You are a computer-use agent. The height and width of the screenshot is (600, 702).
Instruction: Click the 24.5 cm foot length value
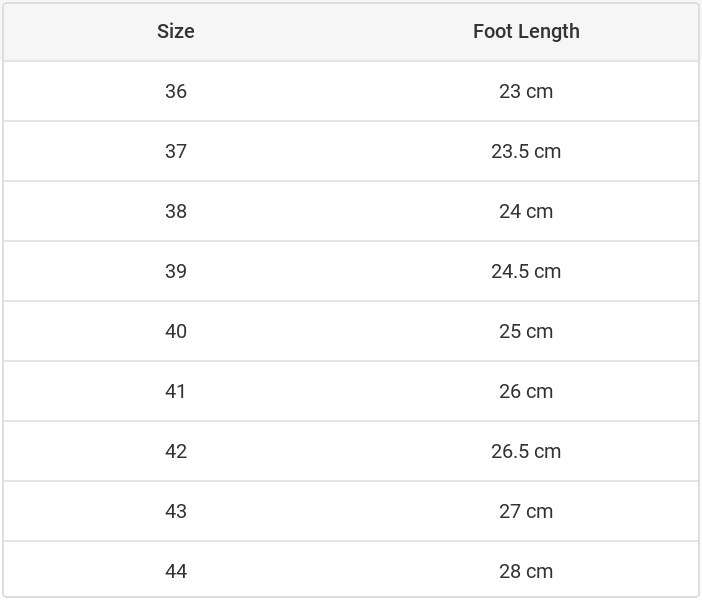click(x=526, y=271)
